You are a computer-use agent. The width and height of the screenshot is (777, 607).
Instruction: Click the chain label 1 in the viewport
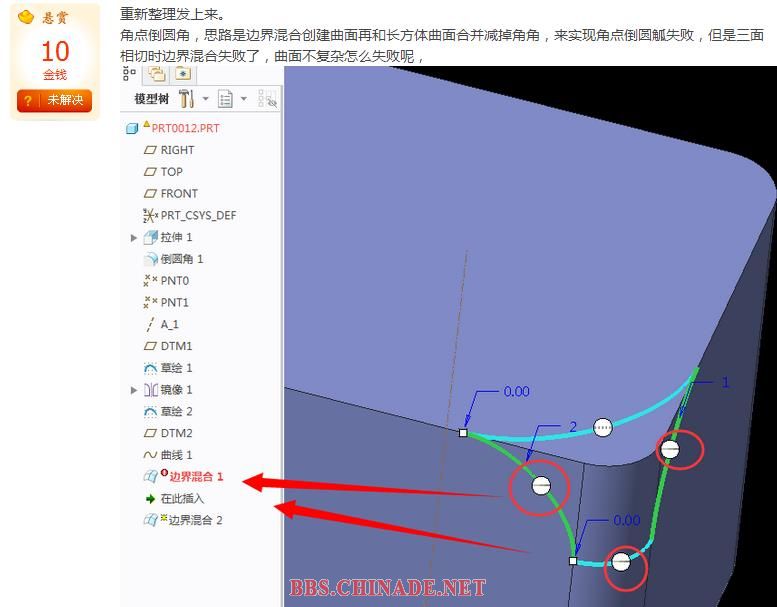click(725, 383)
